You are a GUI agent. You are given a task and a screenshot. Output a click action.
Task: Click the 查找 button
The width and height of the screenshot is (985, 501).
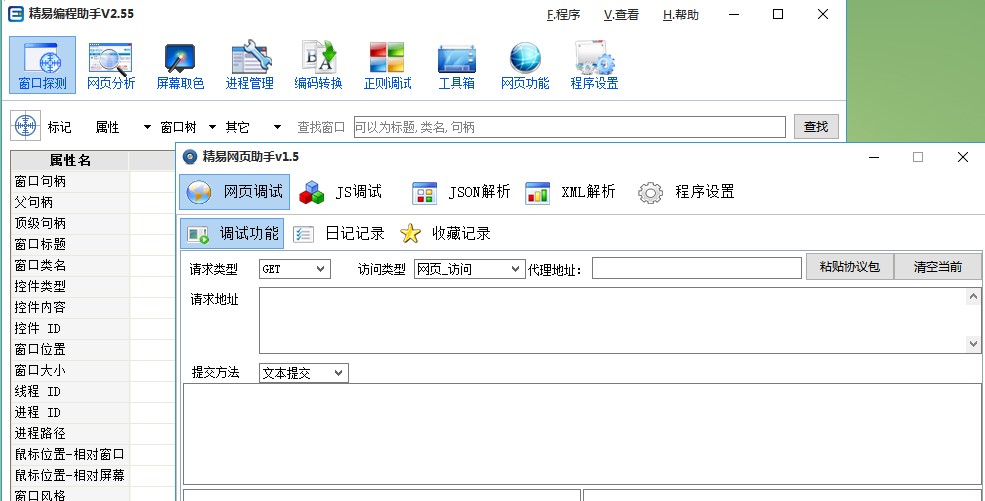click(816, 127)
